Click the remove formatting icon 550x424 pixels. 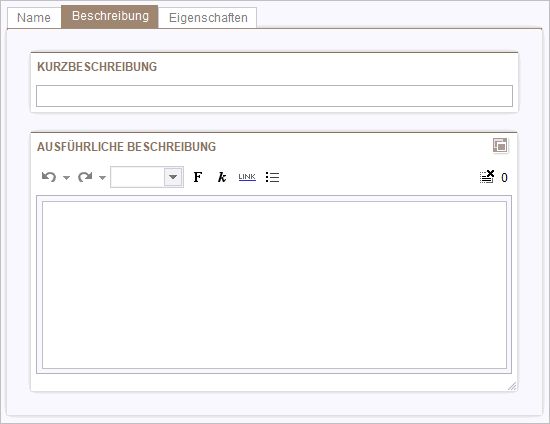click(487, 177)
